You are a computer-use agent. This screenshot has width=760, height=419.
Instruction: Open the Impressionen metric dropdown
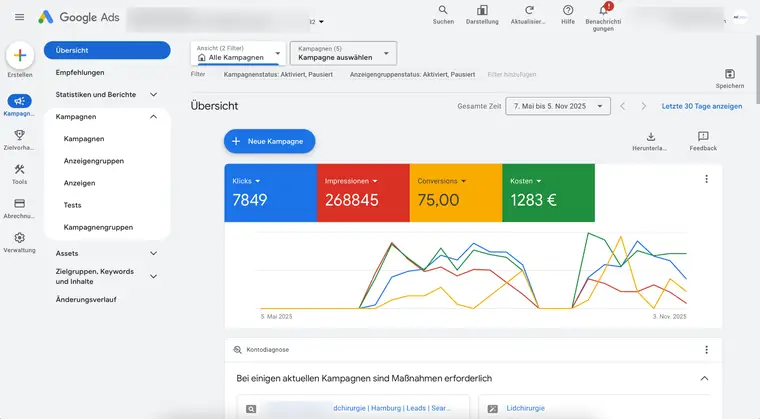click(x=351, y=181)
